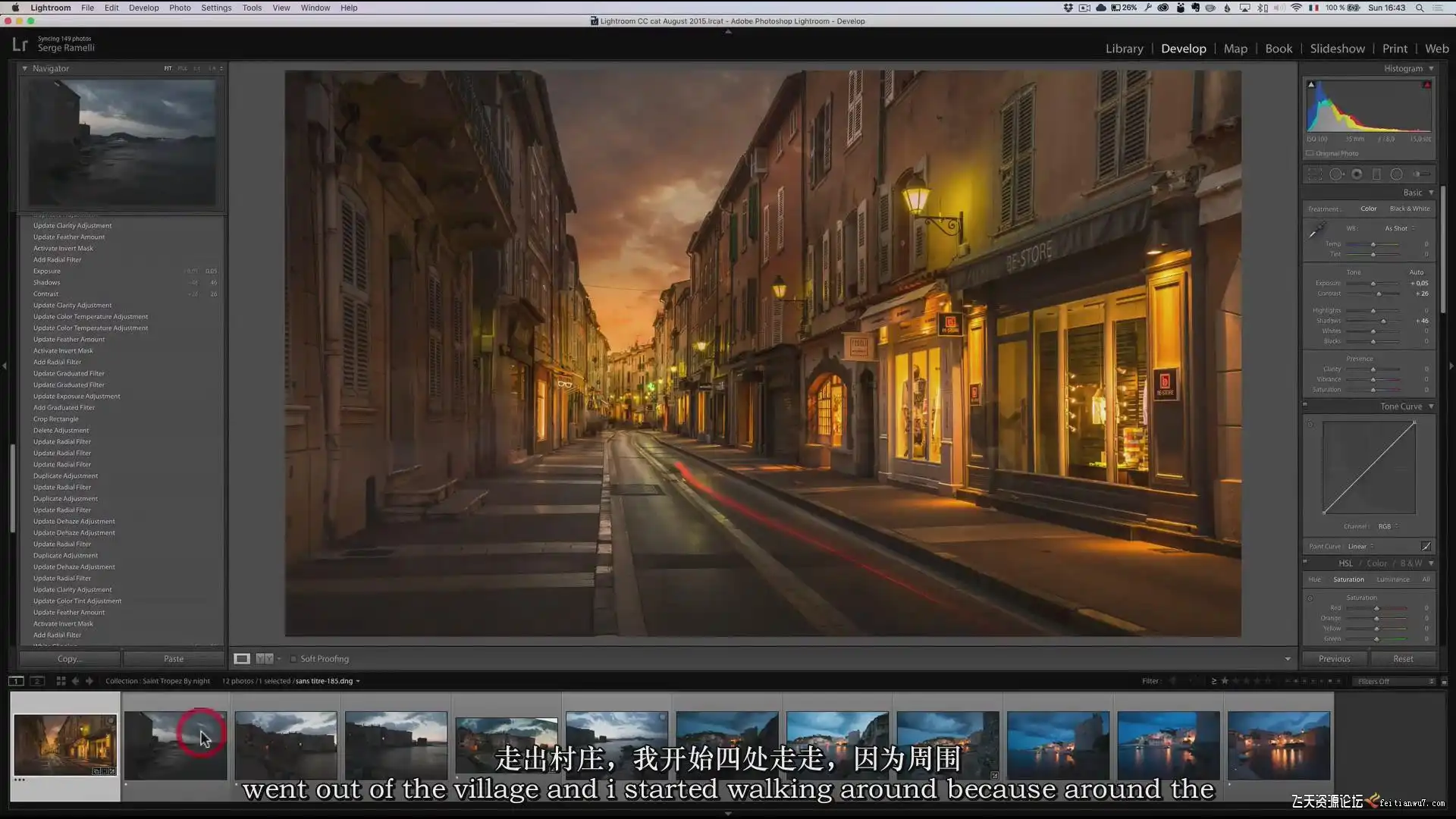This screenshot has height=819, width=1456.
Task: Enable the Soft Proofing checkbox
Action: pos(293,659)
